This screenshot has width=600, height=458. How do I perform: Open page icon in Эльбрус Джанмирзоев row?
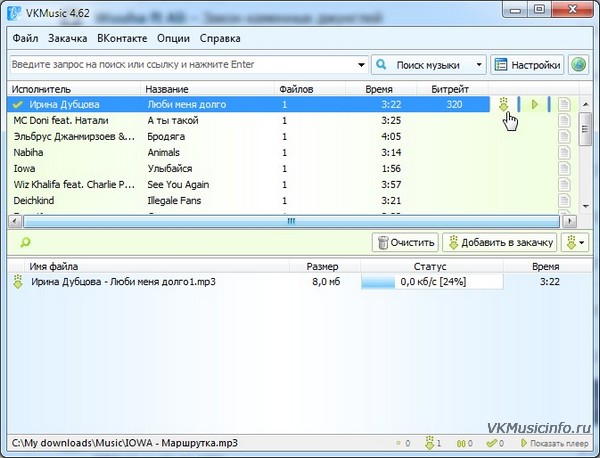tap(564, 137)
